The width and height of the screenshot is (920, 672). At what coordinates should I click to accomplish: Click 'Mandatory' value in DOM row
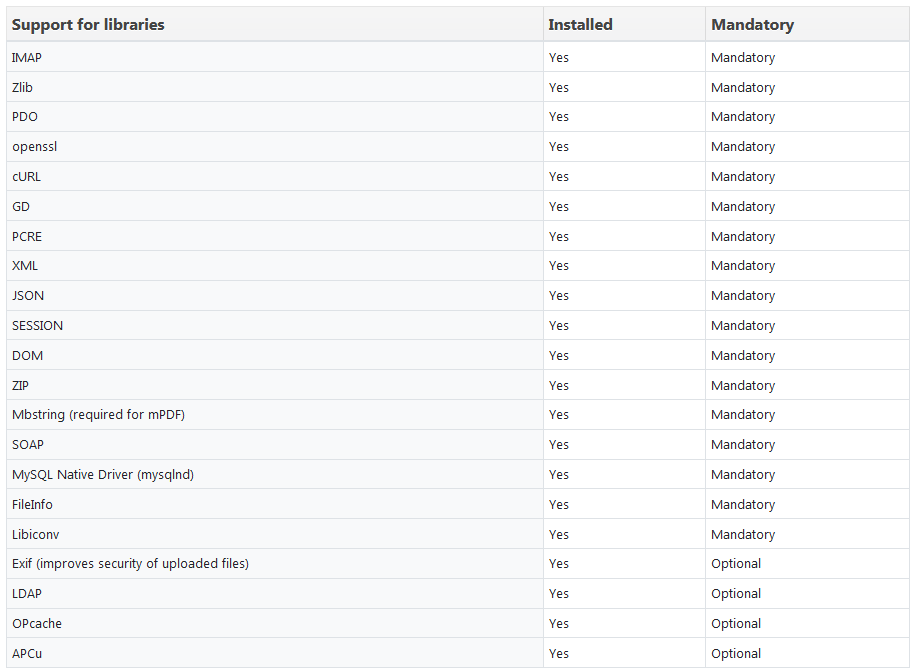point(743,356)
